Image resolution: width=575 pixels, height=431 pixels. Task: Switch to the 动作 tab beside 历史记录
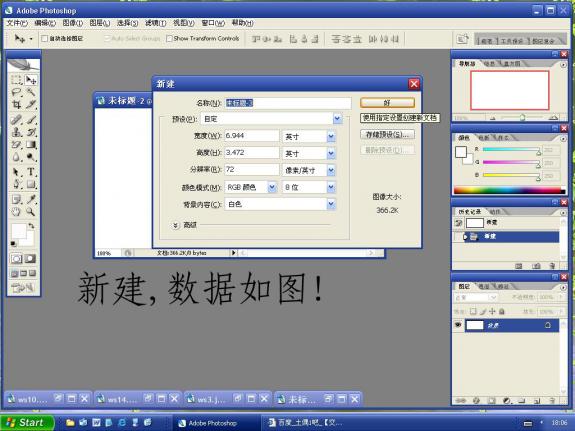[495, 212]
